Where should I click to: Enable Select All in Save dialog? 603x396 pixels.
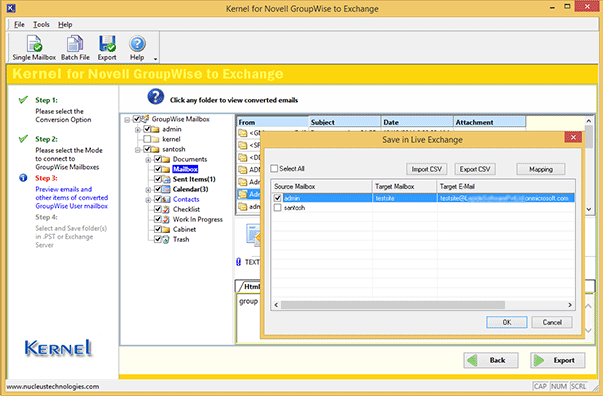point(274,168)
